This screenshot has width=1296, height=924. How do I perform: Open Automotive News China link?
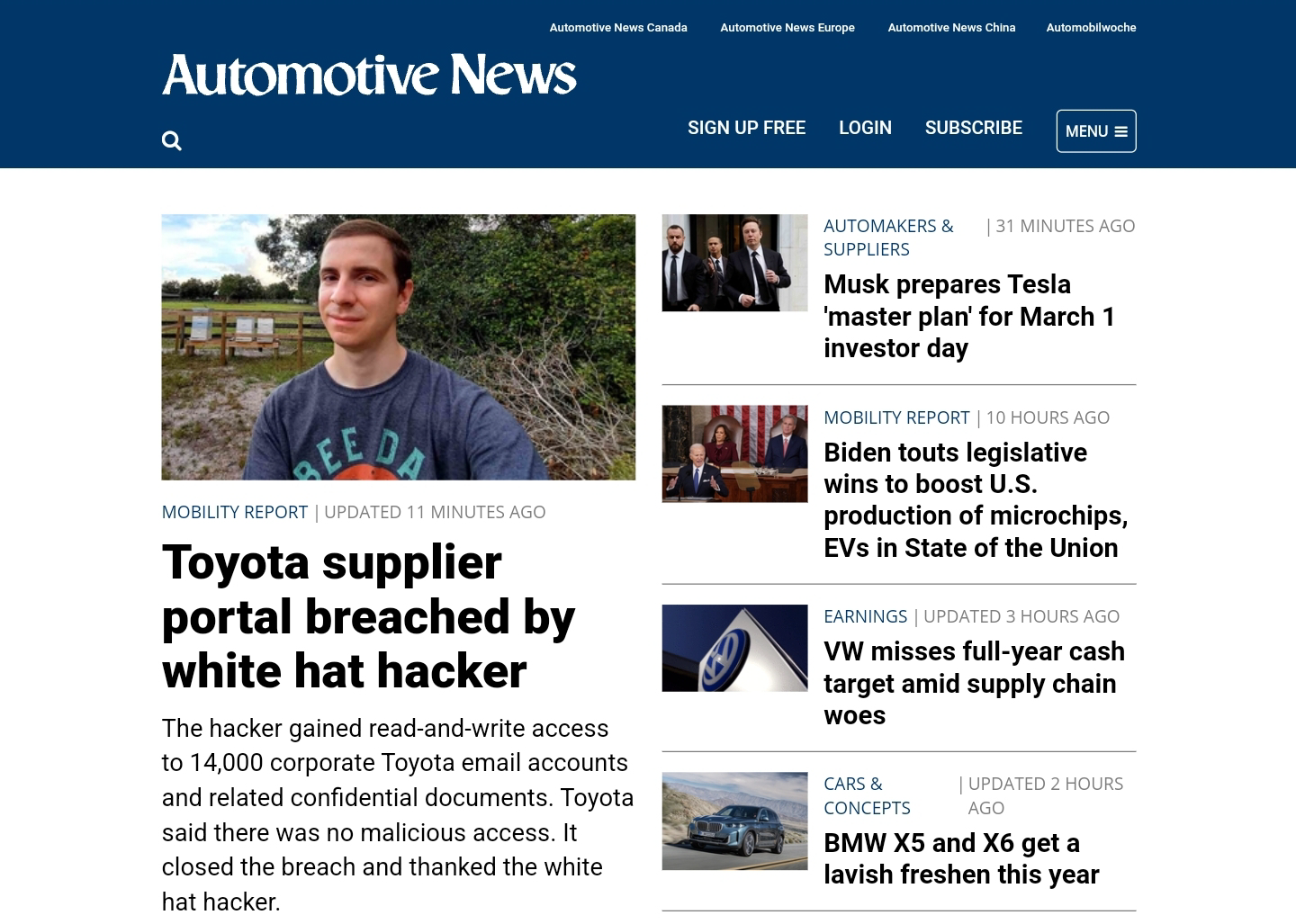click(x=951, y=28)
